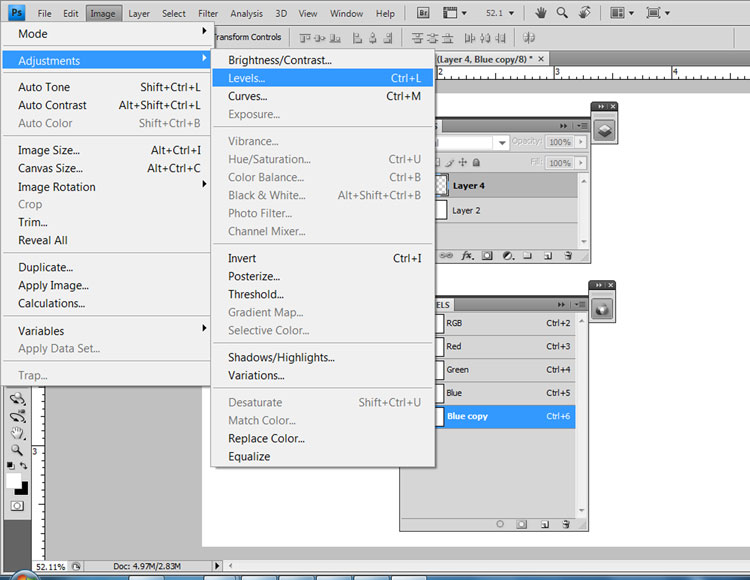Select the Red channel
The height and width of the screenshot is (580, 750).
[x=506, y=347]
